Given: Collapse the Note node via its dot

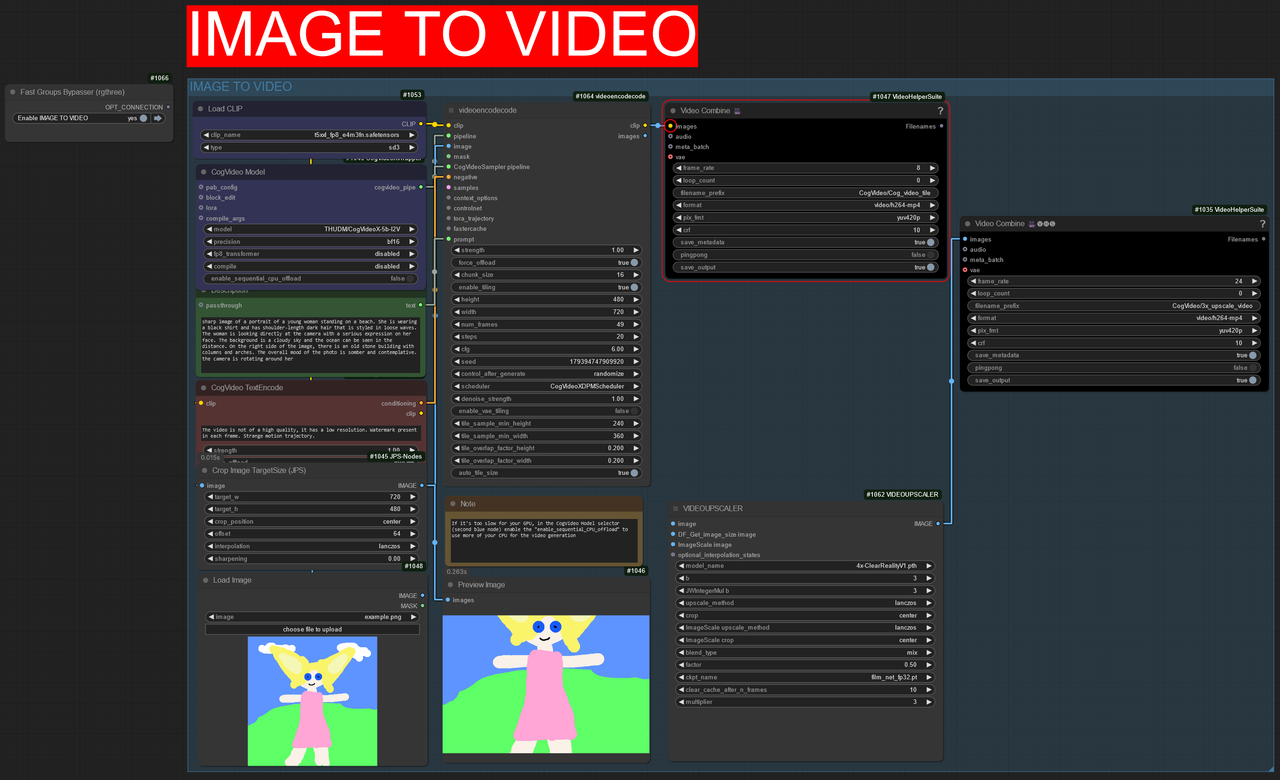Looking at the screenshot, I should (451, 504).
